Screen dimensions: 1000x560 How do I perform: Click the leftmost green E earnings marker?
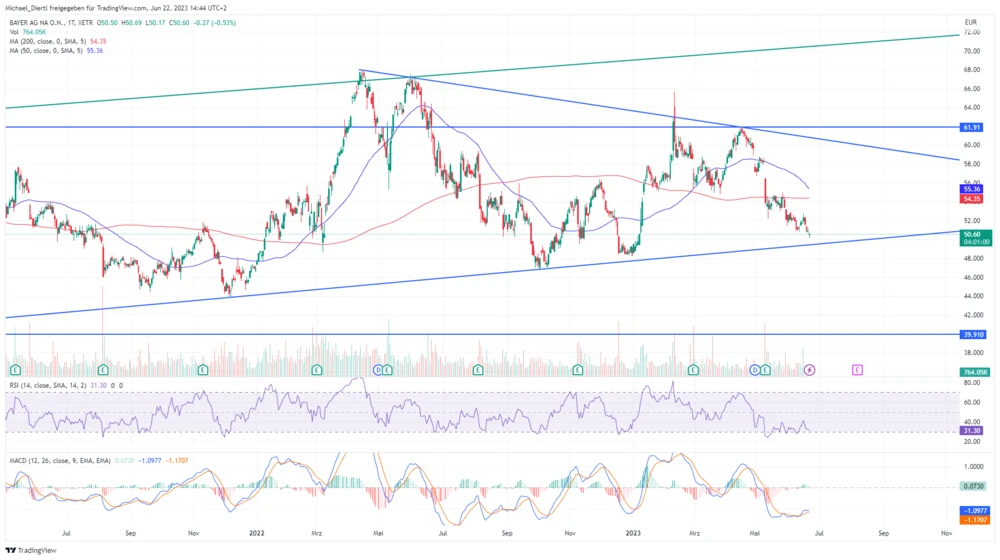(14, 370)
